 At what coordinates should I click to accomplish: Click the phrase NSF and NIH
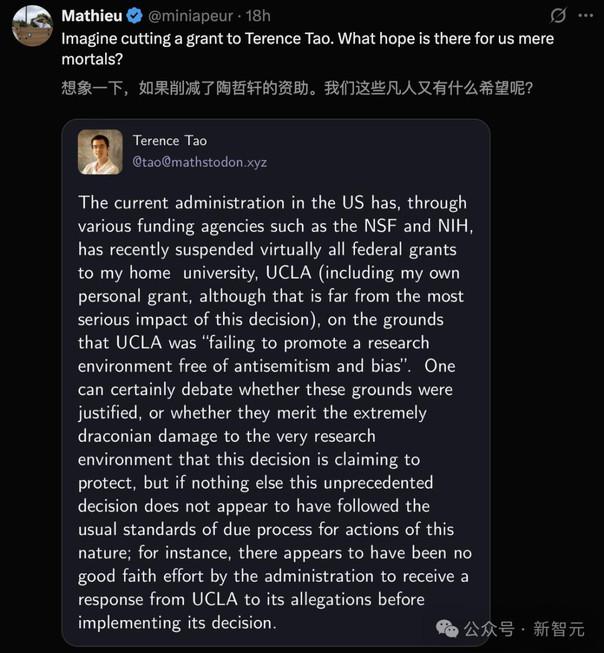pos(416,226)
